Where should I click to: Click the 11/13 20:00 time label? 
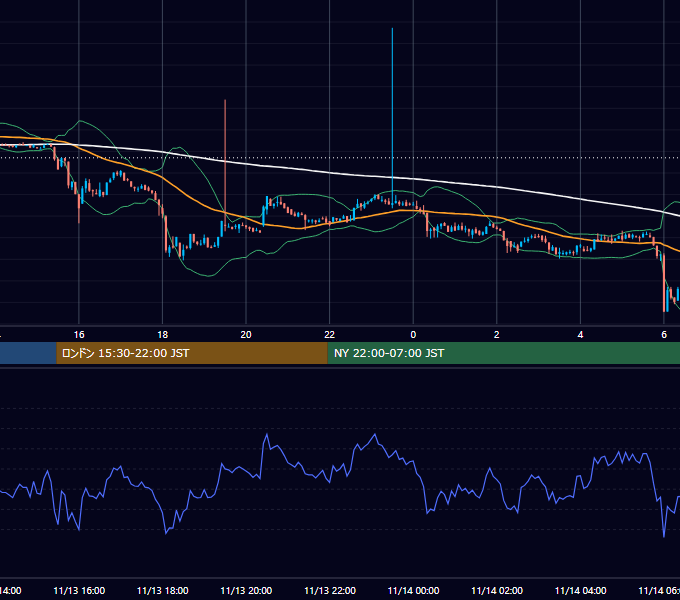pos(246,590)
